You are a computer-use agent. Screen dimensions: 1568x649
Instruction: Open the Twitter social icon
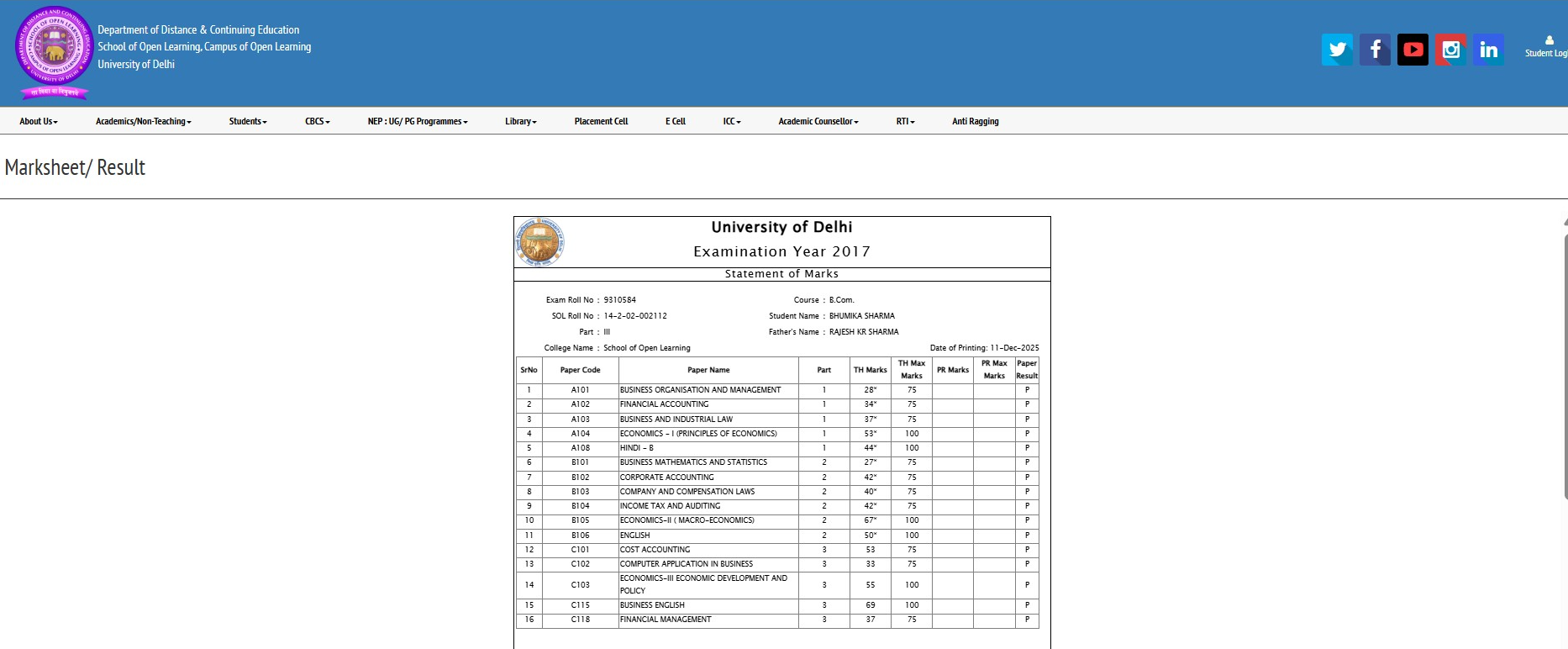(x=1337, y=50)
